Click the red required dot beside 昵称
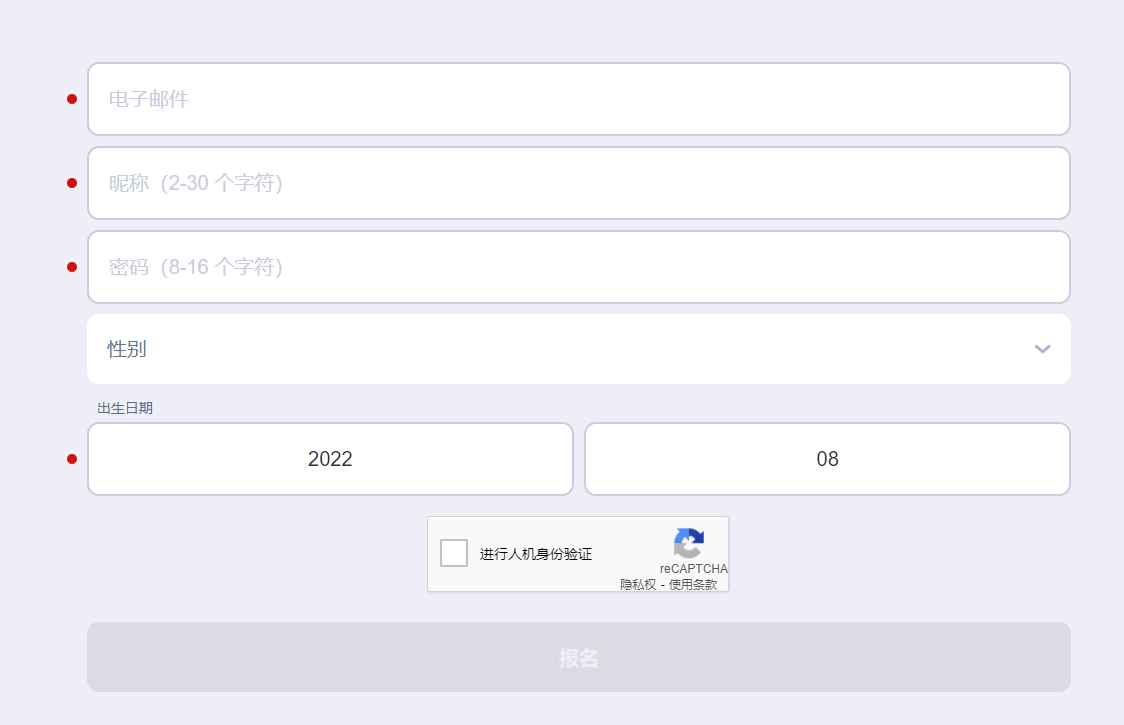 72,183
